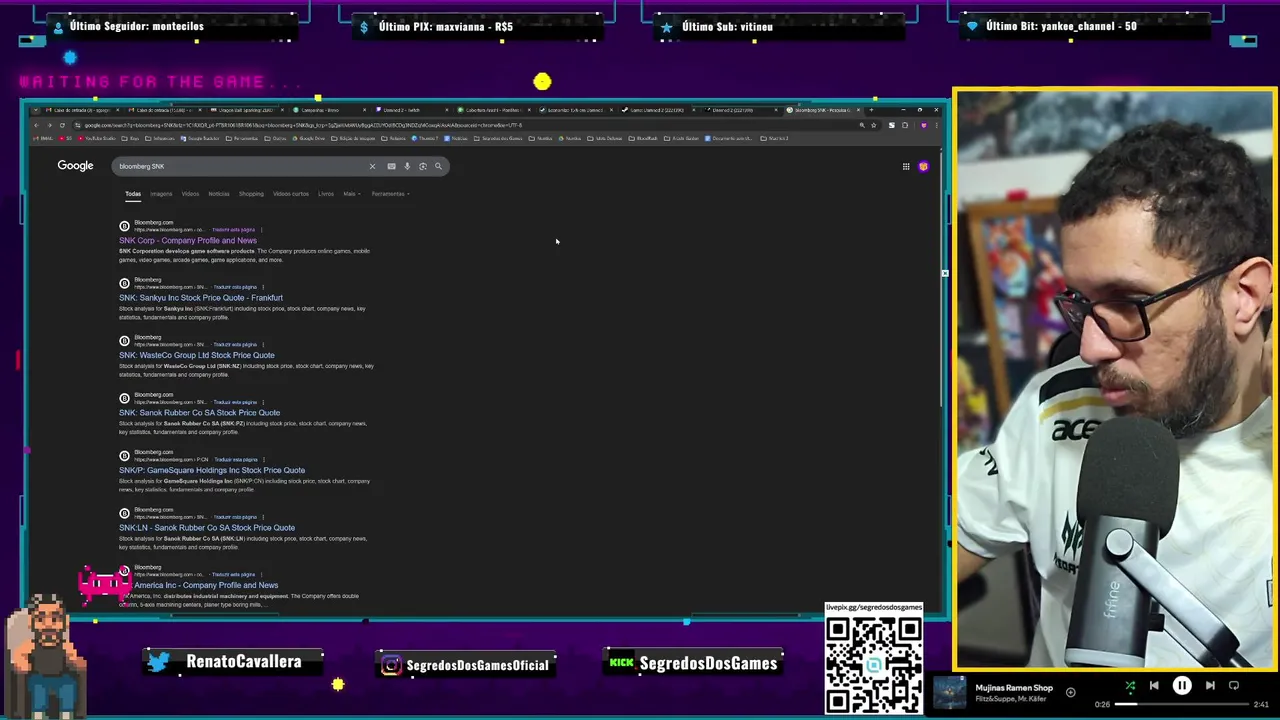1280x720 pixels.
Task: Open more options for GameSquare Holdings result
Action: click(x=263, y=460)
